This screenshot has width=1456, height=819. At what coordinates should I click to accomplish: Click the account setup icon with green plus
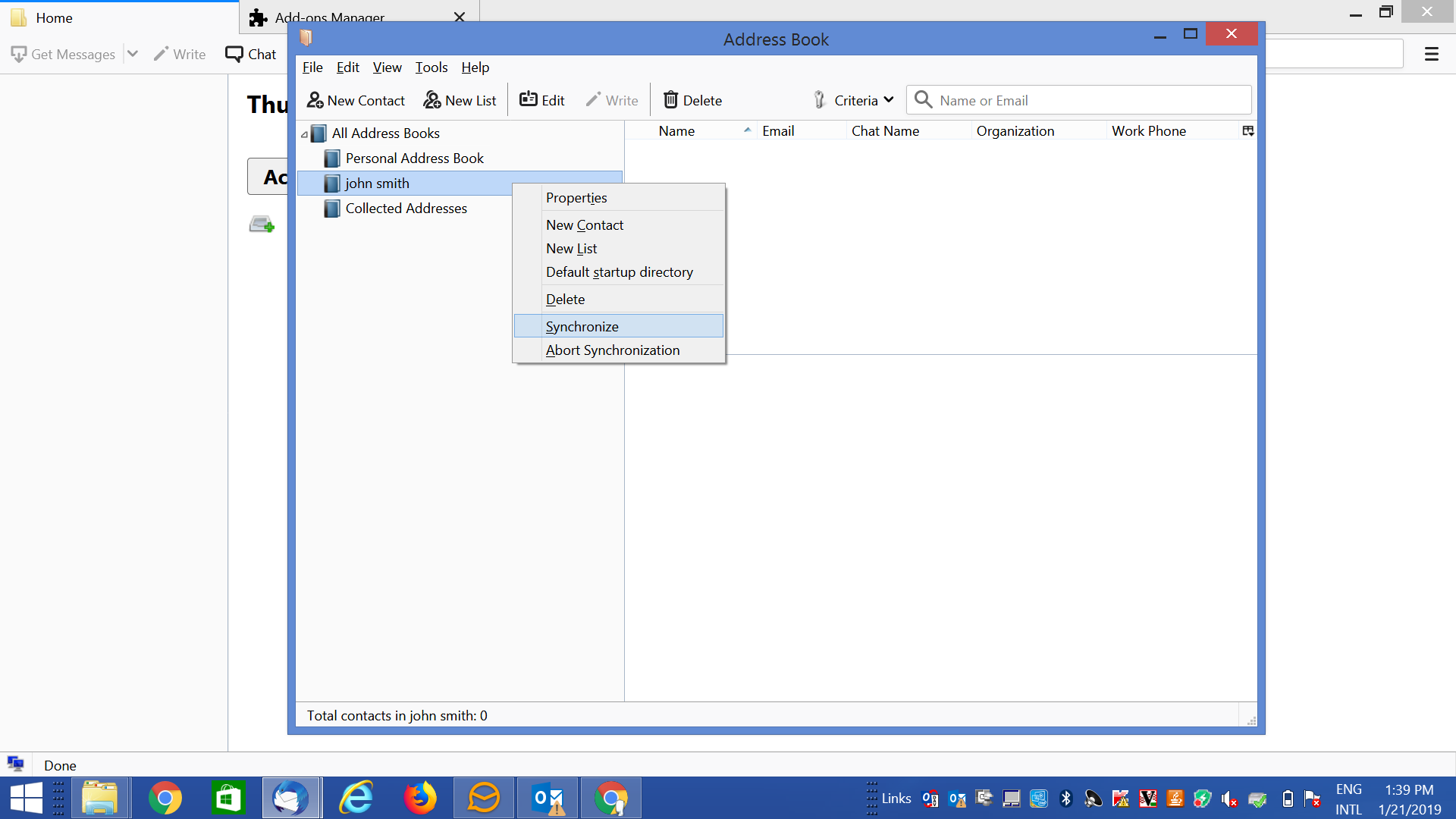tap(262, 224)
